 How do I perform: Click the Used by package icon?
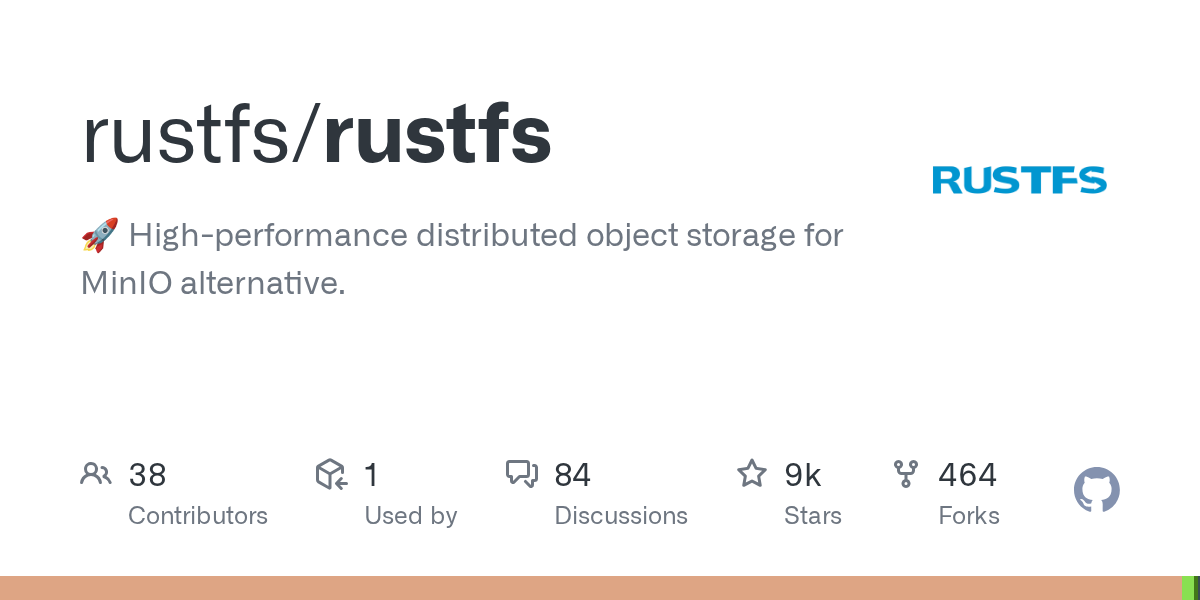(x=331, y=474)
